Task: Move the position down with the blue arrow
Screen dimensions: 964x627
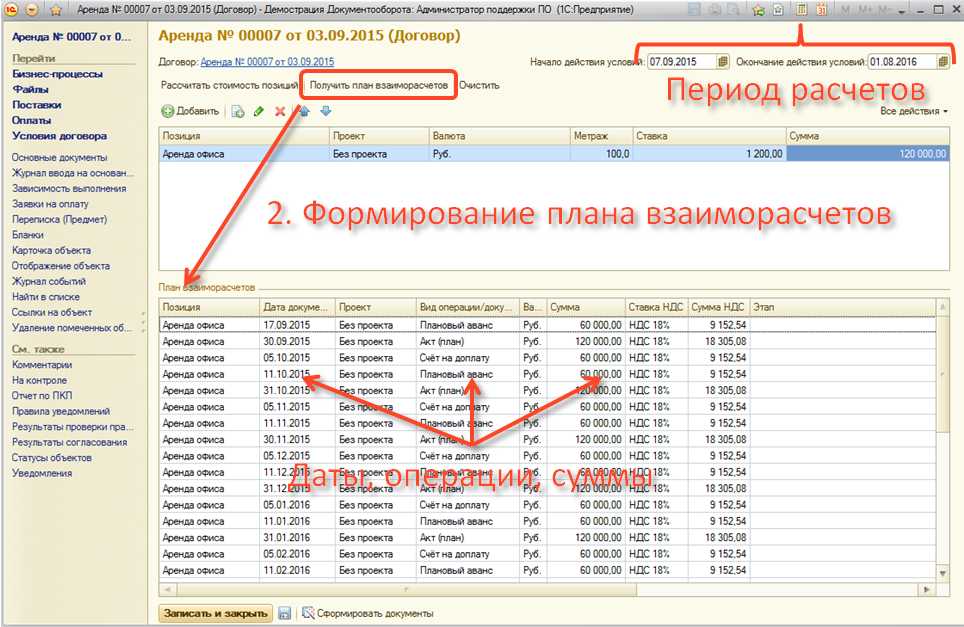Action: coord(325,111)
